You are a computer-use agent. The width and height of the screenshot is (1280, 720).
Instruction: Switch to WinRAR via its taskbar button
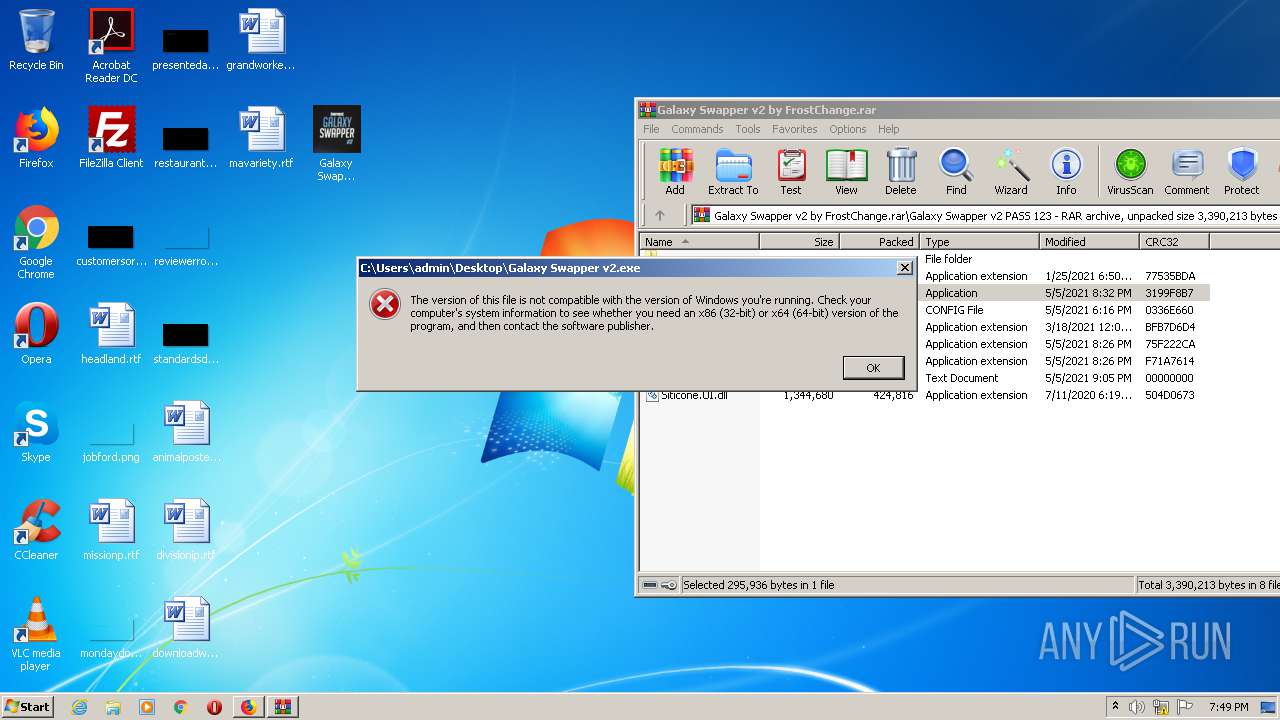point(282,707)
